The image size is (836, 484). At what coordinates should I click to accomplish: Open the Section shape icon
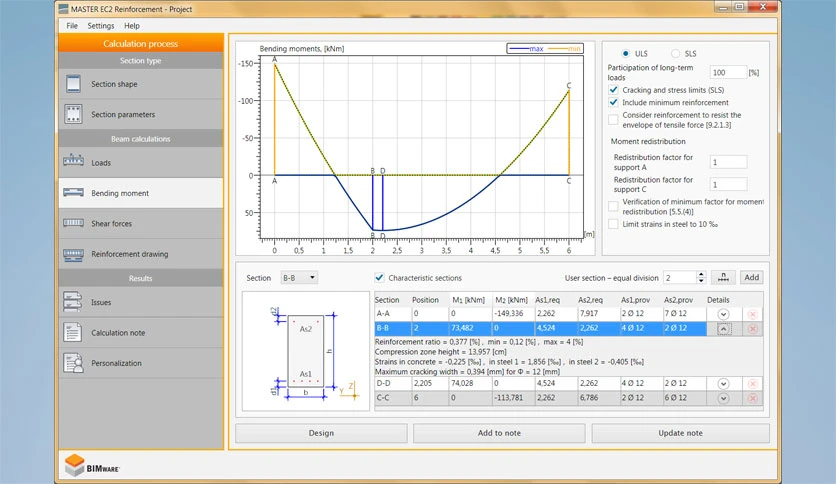pyautogui.click(x=74, y=84)
